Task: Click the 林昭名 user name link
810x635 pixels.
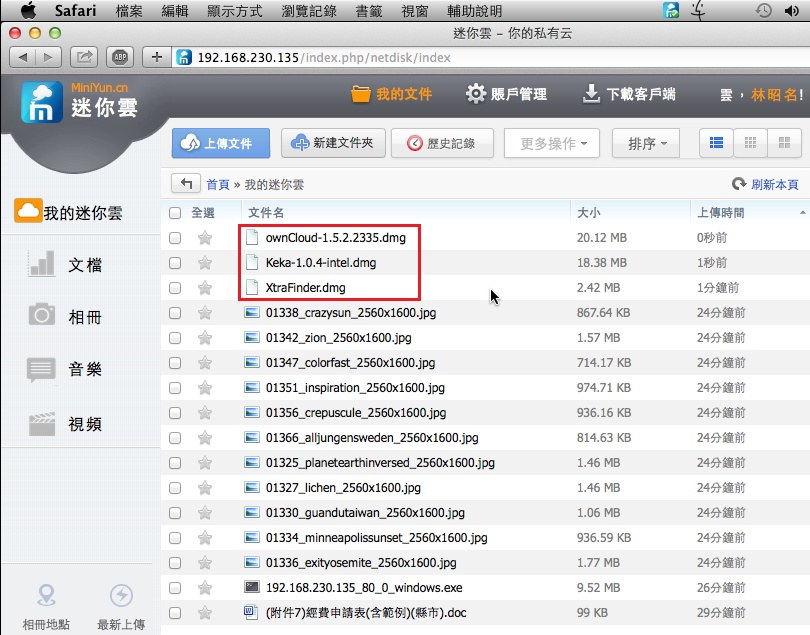Action: pyautogui.click(x=774, y=95)
